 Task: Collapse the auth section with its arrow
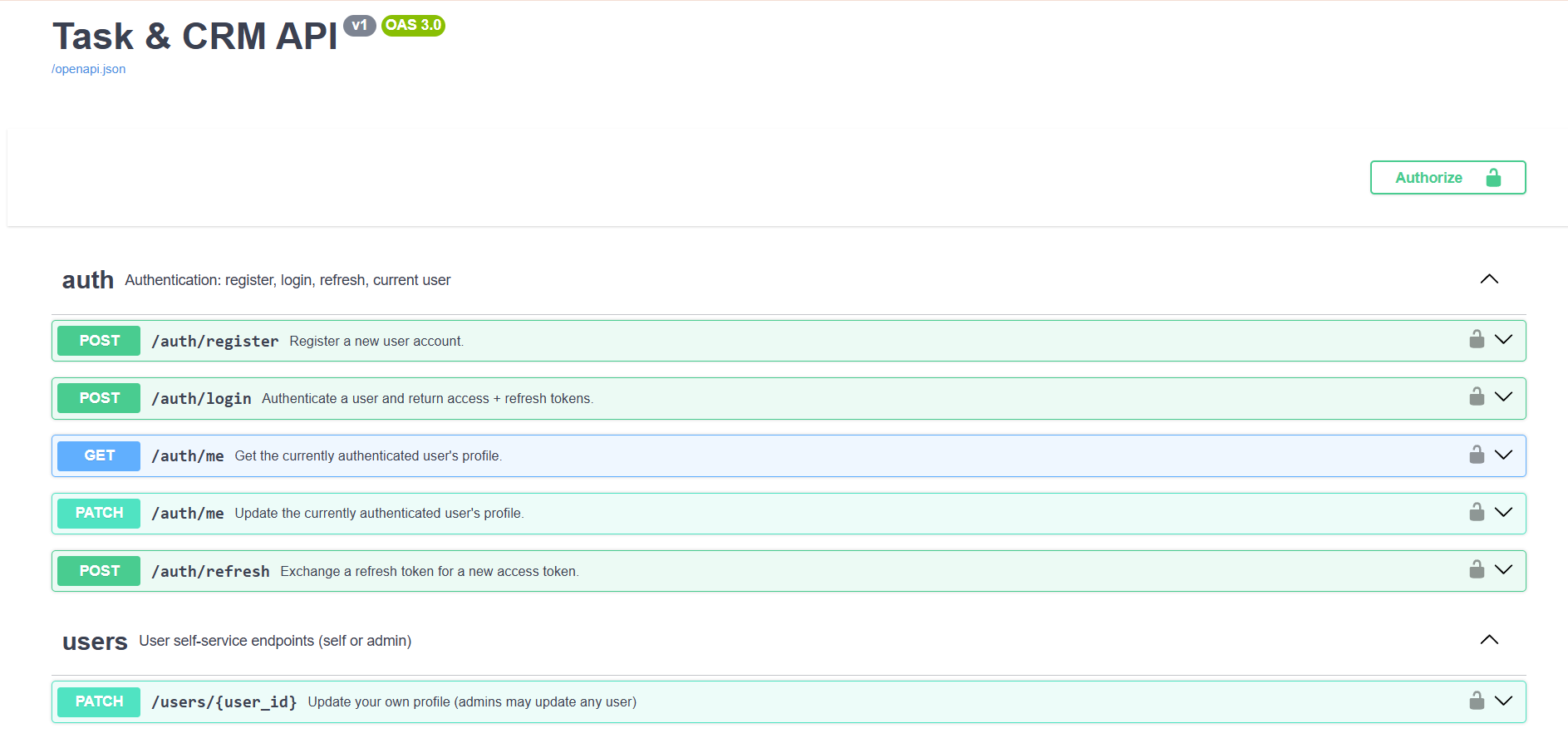(x=1489, y=279)
